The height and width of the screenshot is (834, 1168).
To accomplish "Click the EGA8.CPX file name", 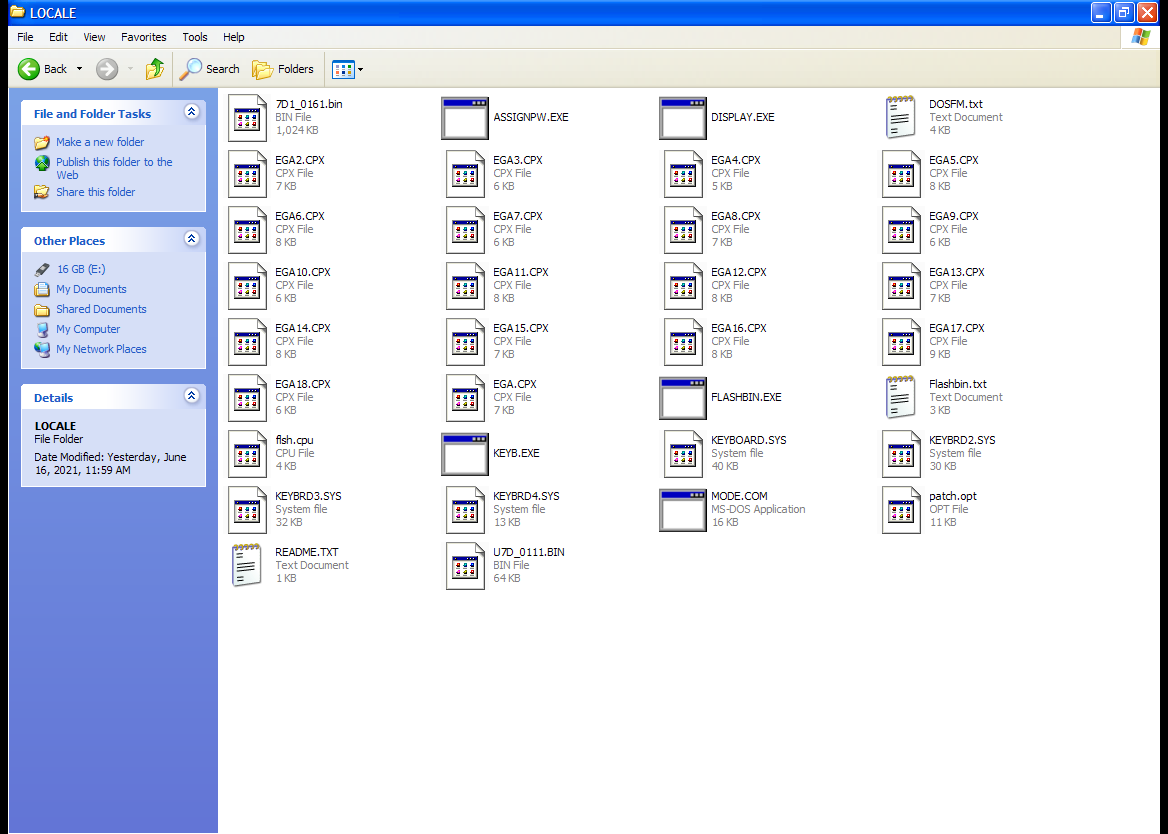I will click(736, 217).
